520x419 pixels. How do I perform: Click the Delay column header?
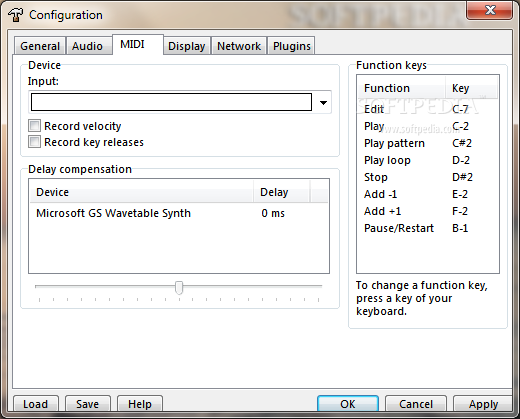click(x=282, y=192)
